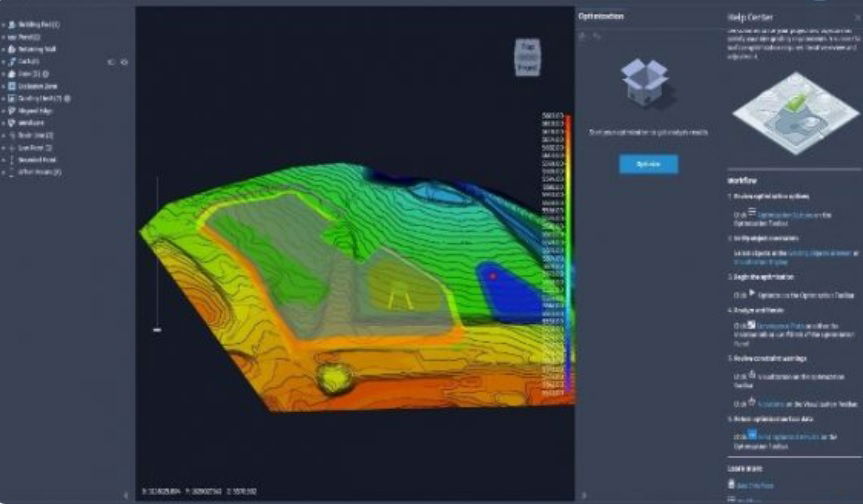Expand the Curb tree node
The height and width of the screenshot is (504, 863).
[3, 62]
